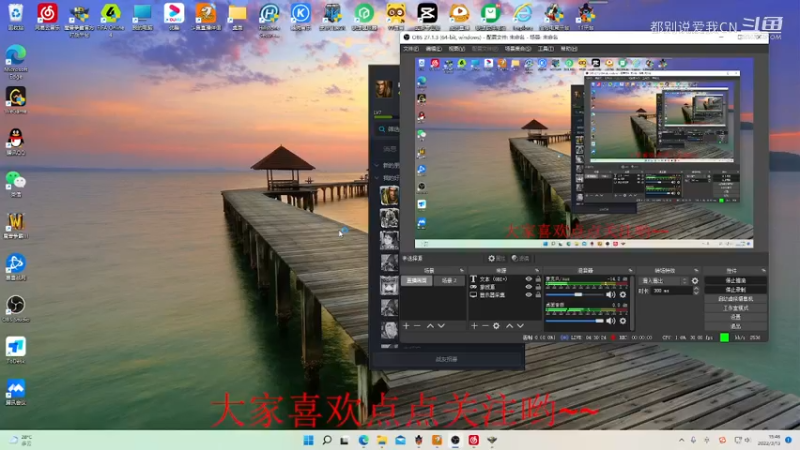The width and height of the screenshot is (800, 450).
Task: Open the CapCut desktop icon
Action: coord(427,16)
